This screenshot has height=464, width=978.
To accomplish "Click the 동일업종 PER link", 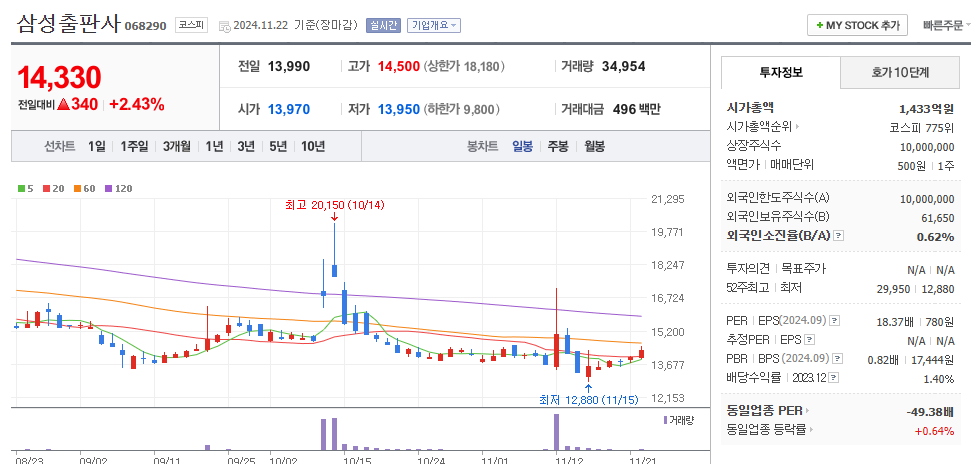I will [765, 411].
